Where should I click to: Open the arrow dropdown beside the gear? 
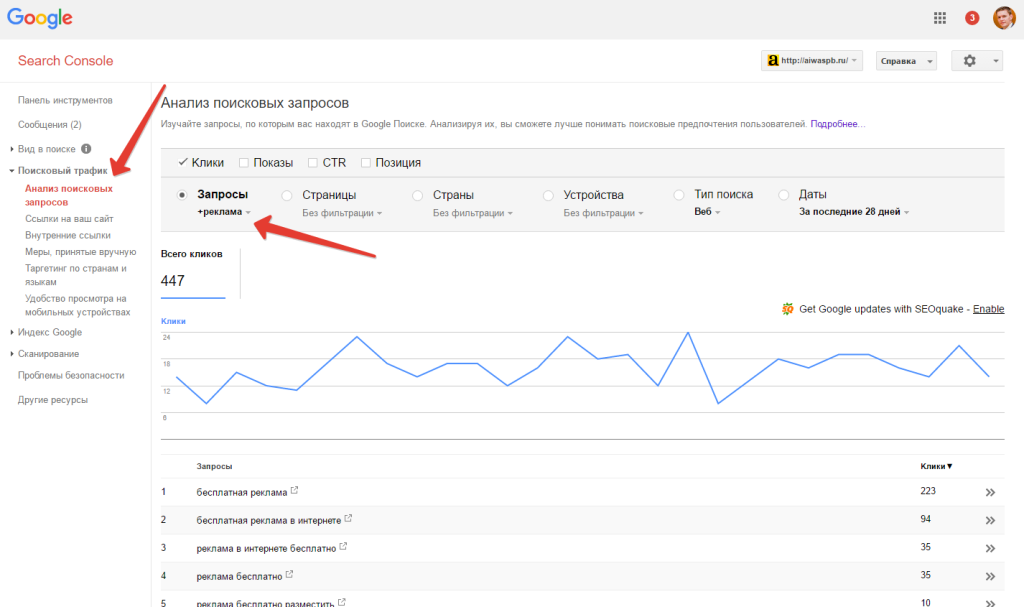pos(996,61)
